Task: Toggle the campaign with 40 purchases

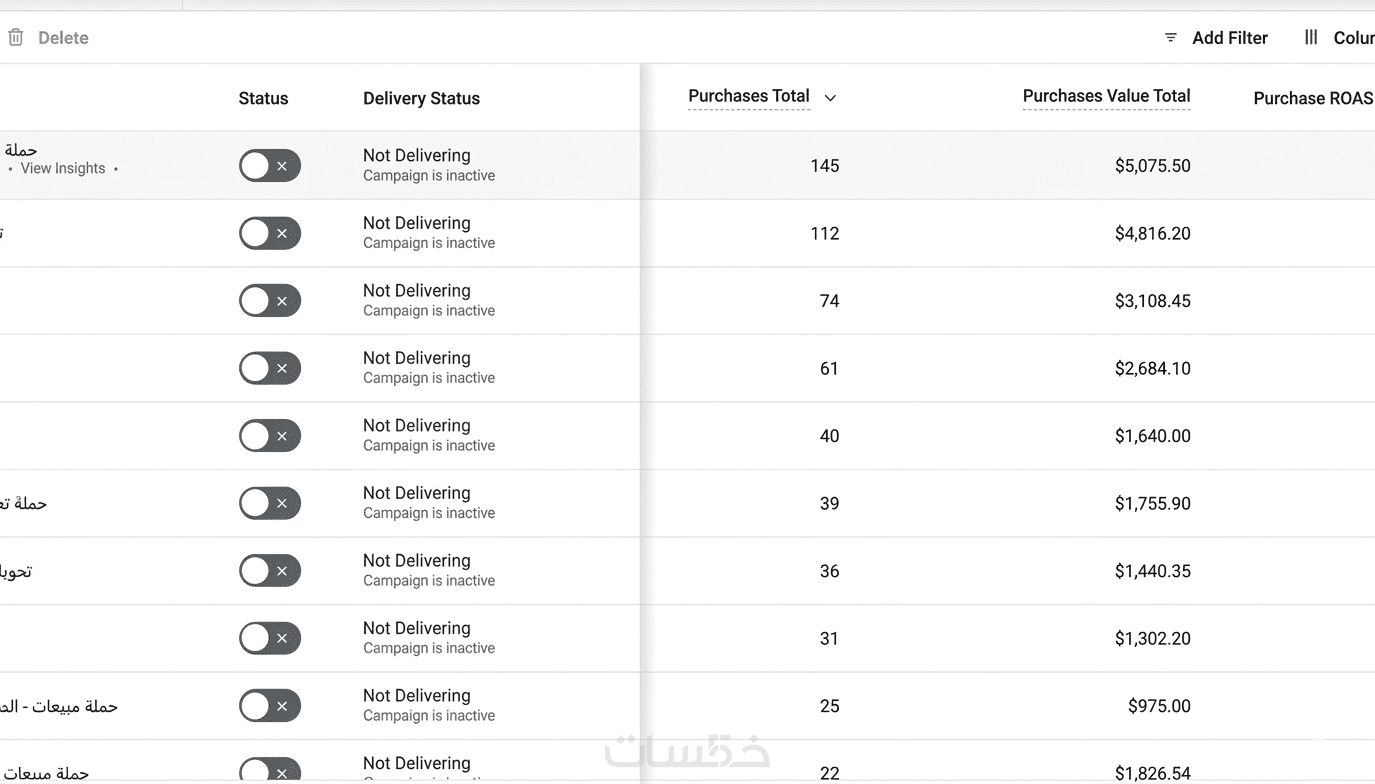Action: click(x=269, y=436)
